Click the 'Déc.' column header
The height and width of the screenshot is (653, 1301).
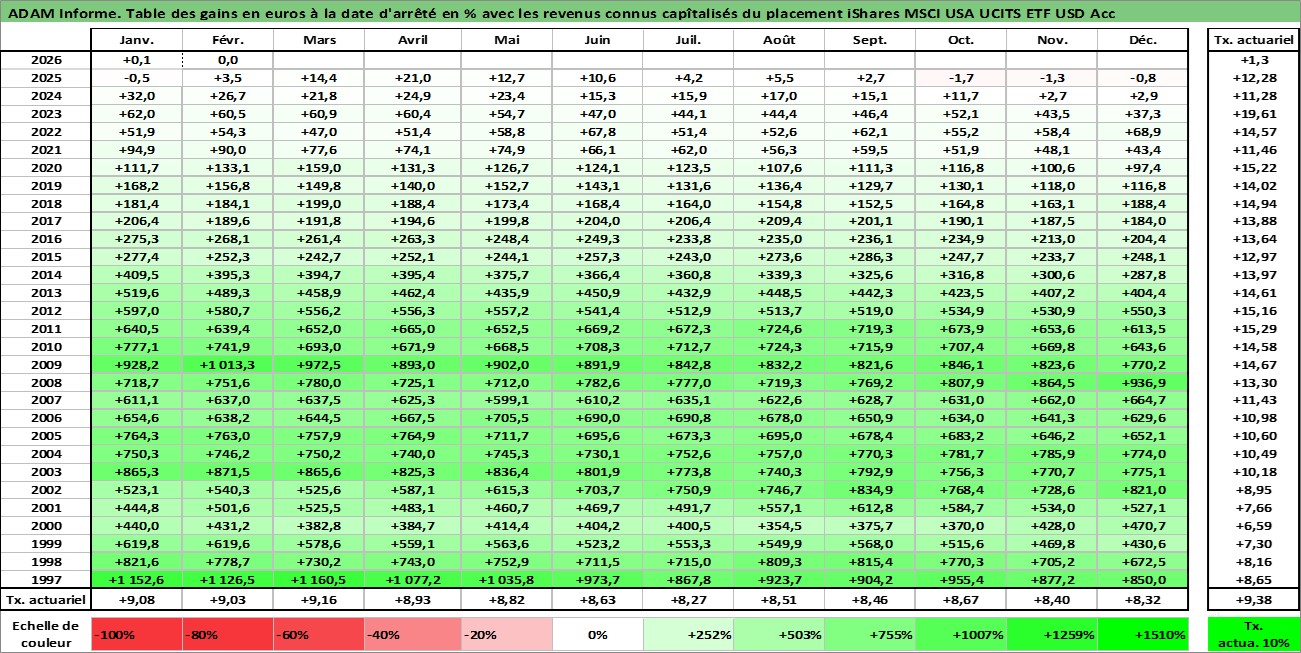(x=1143, y=40)
